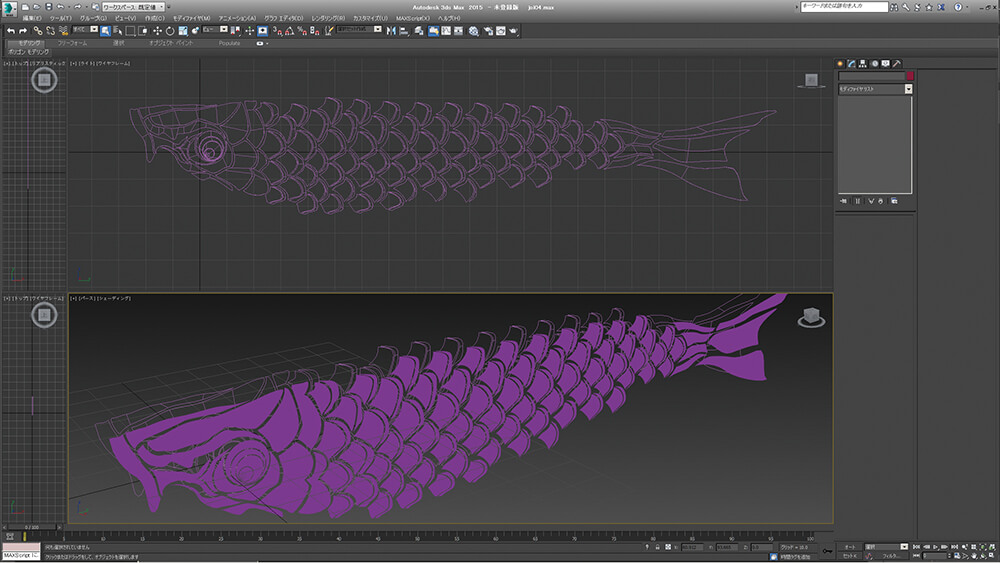The image size is (1000, 563).
Task: Activate the Select Object tool
Action: coord(105,31)
